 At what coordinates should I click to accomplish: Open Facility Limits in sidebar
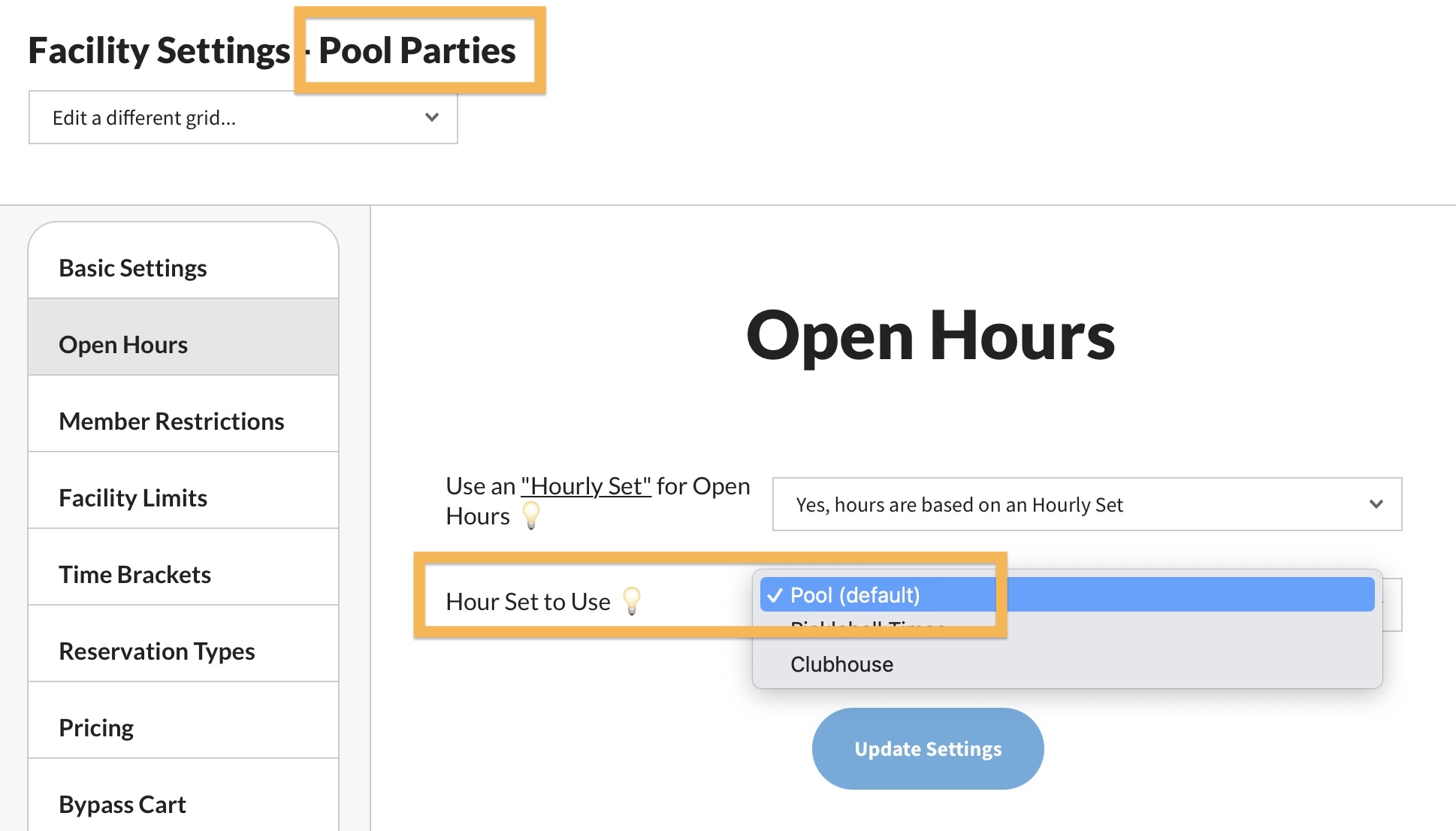point(132,498)
